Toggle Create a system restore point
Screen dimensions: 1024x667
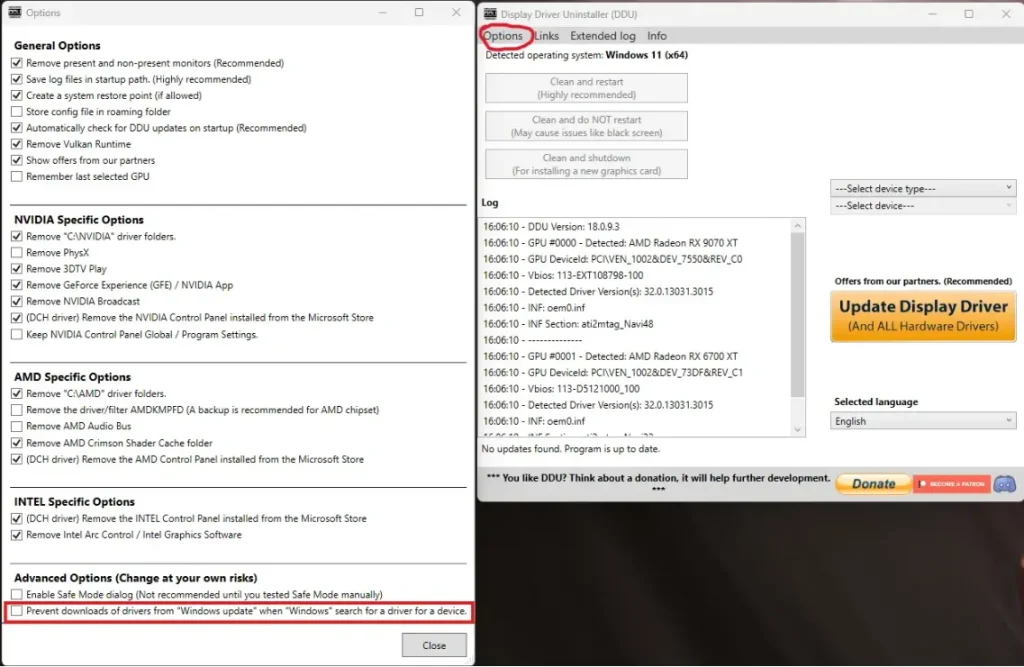(17, 95)
